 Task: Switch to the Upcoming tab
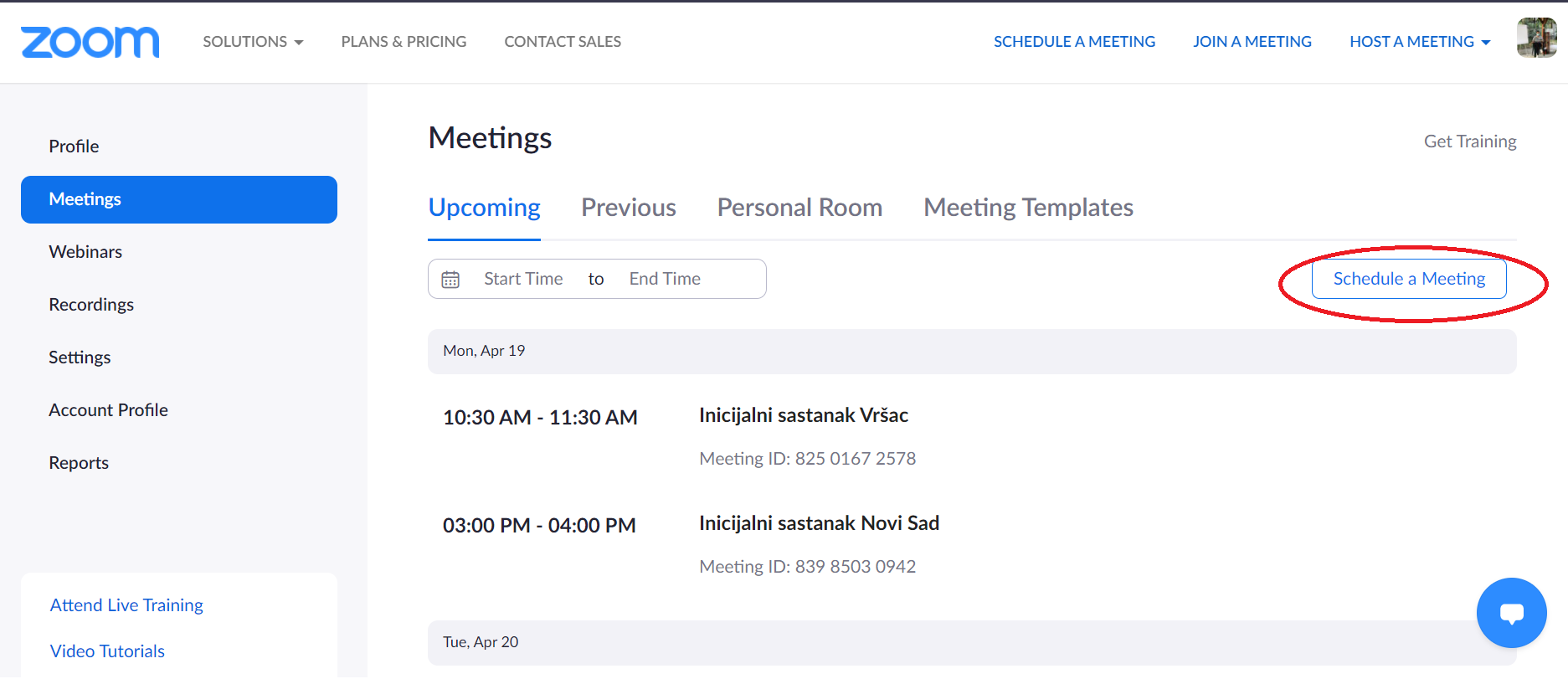pyautogui.click(x=484, y=208)
